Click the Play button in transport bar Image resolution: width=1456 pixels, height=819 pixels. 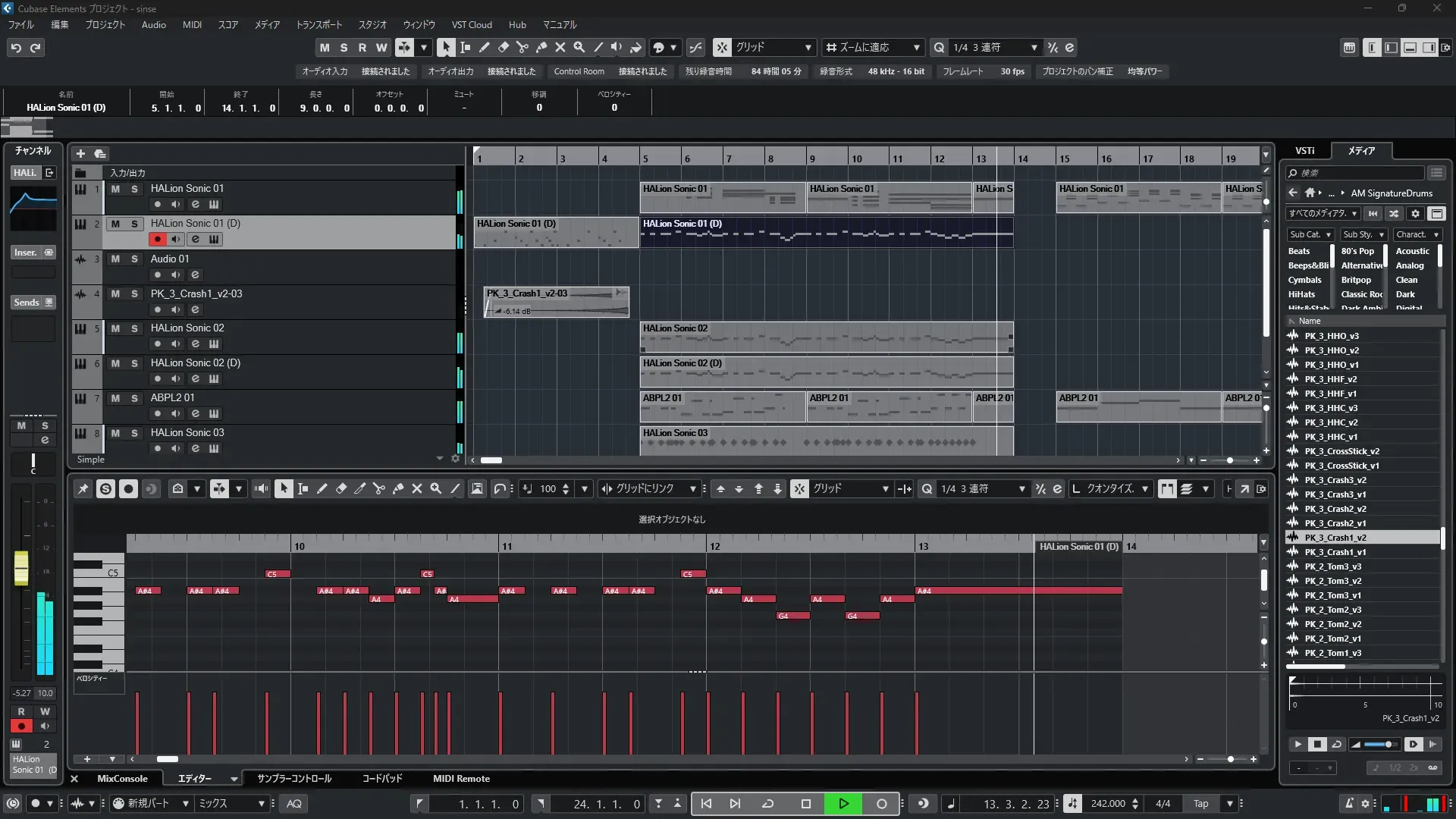point(843,803)
